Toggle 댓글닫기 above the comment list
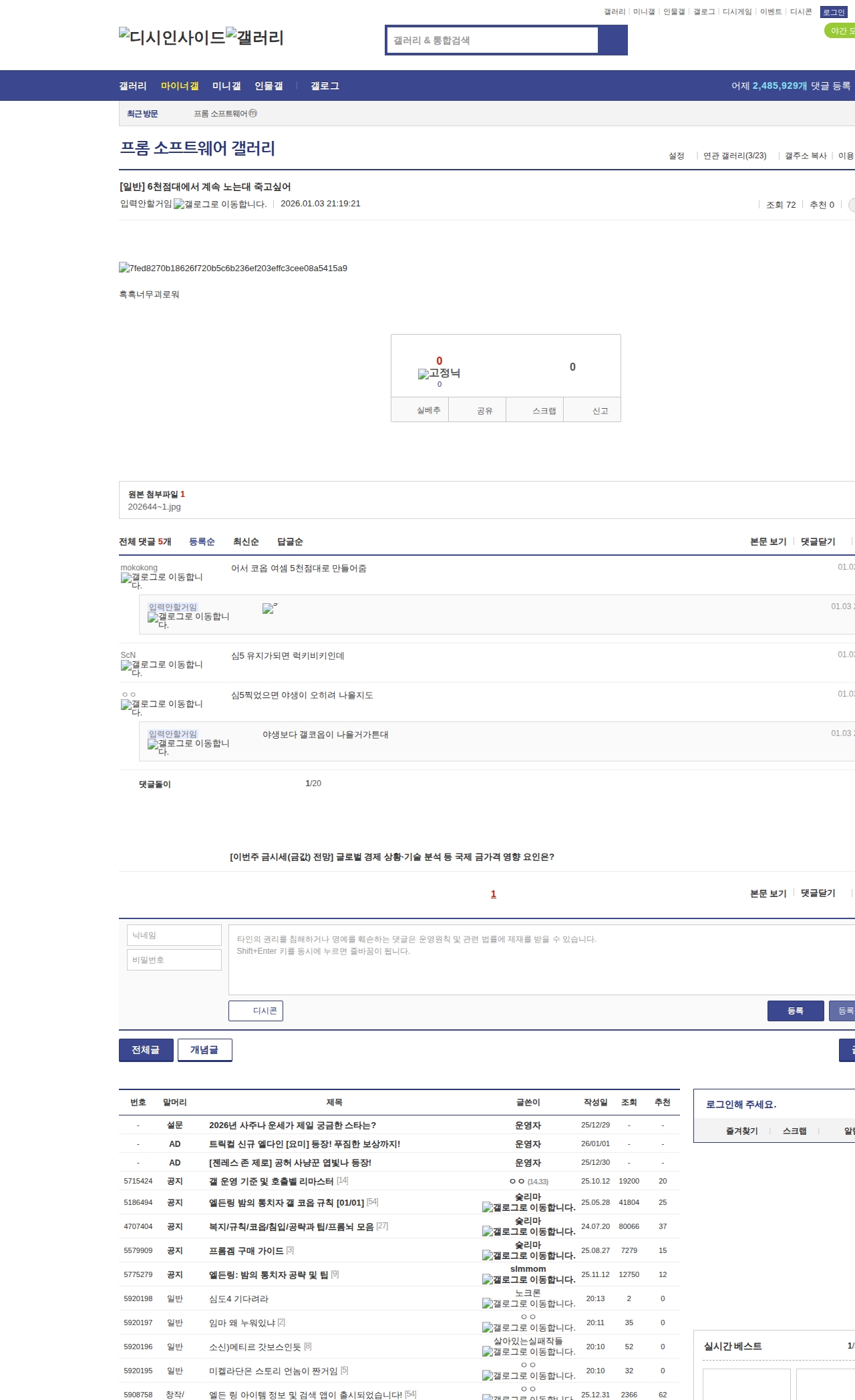Image resolution: width=855 pixels, height=1400 pixels. tap(818, 542)
